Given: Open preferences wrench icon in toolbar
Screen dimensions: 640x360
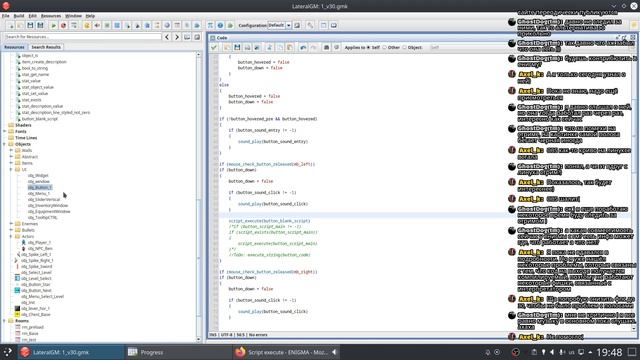Looking at the screenshot, I should (310, 25).
